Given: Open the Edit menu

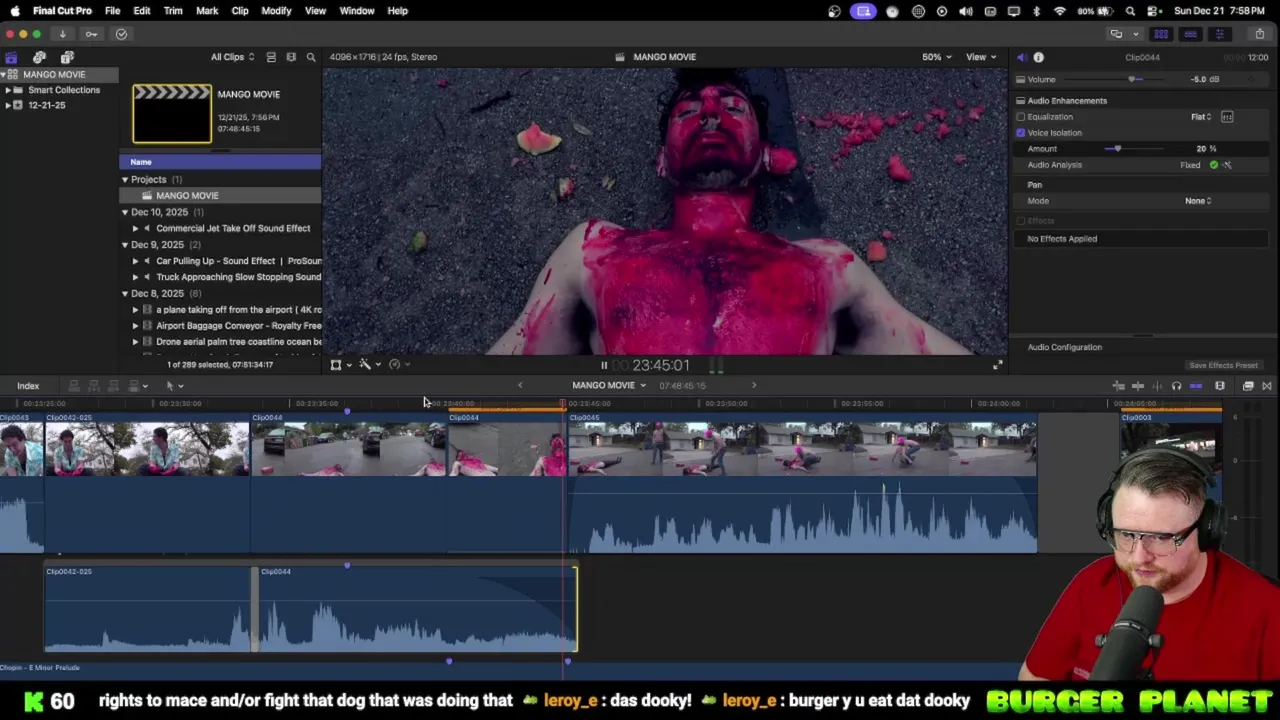Looking at the screenshot, I should 142,11.
